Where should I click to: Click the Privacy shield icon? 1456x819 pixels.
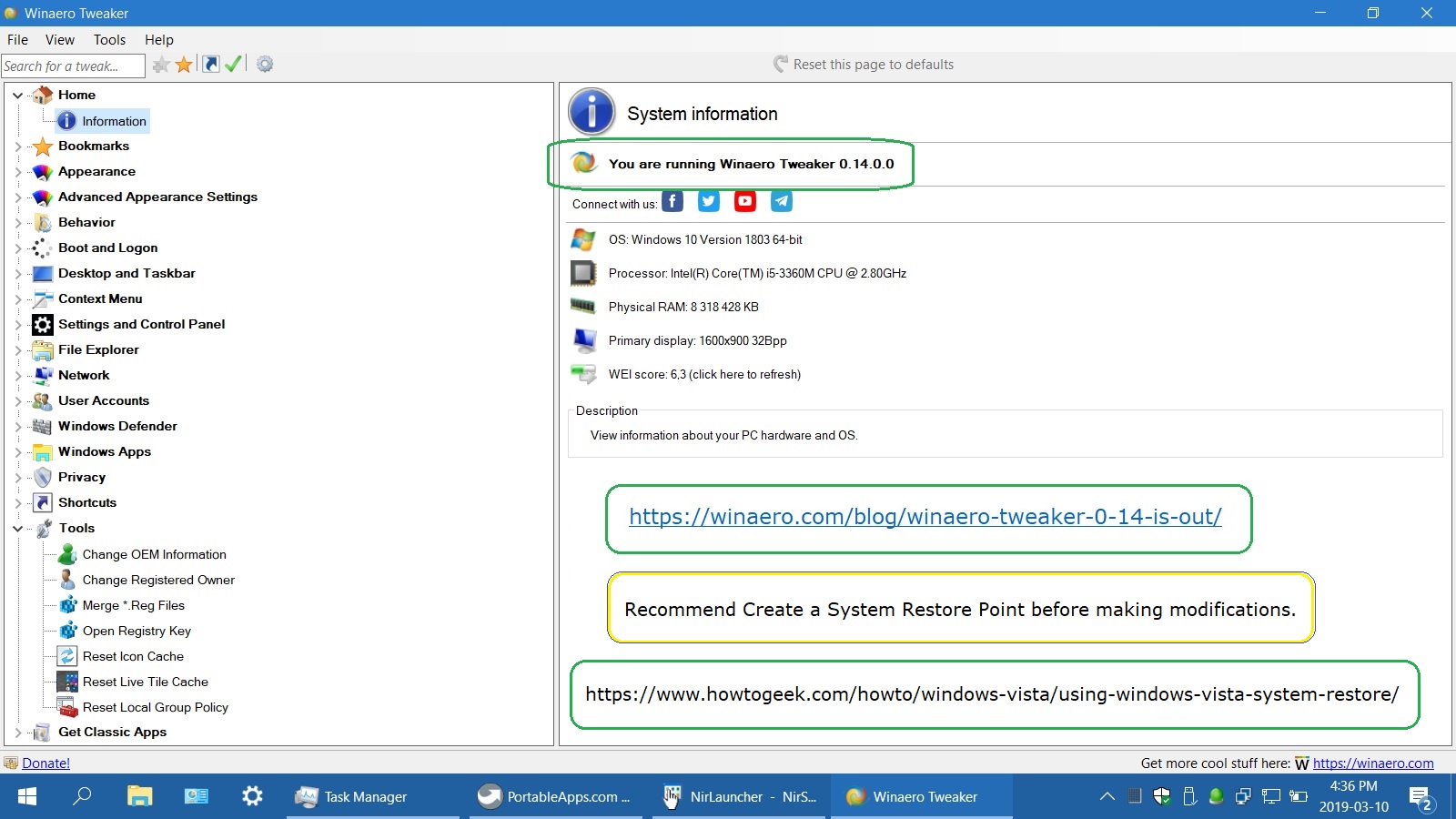pos(42,477)
